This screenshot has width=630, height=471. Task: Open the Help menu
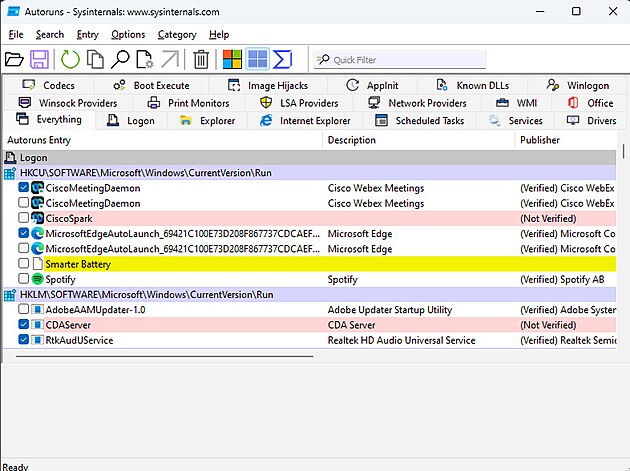[x=219, y=35]
